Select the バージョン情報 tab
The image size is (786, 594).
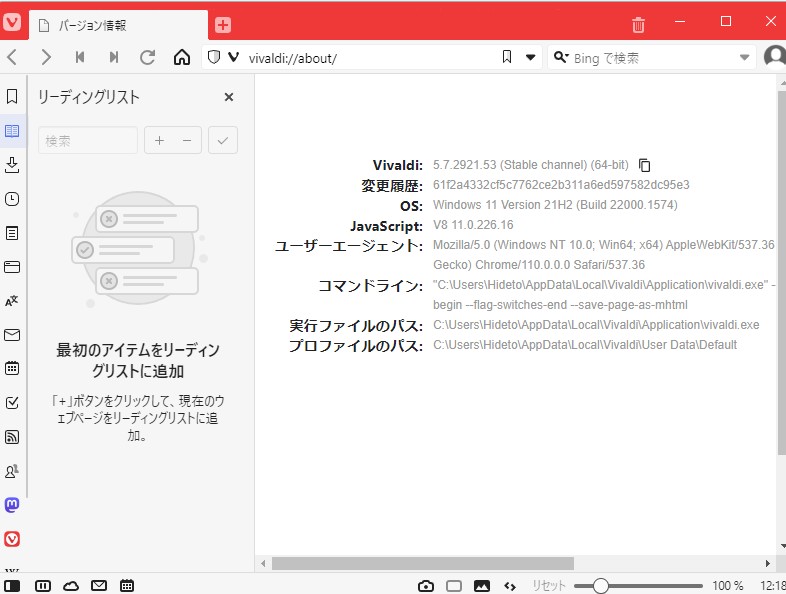tap(118, 25)
